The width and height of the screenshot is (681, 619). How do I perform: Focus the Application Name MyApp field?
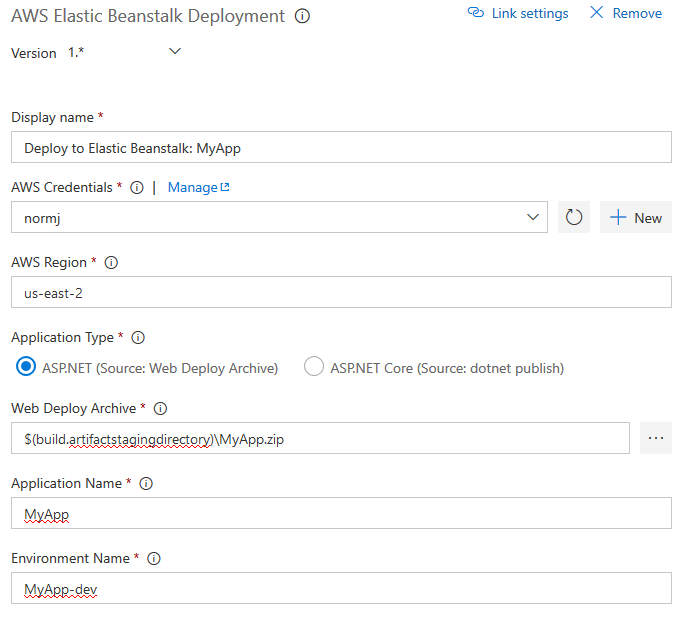coord(341,513)
